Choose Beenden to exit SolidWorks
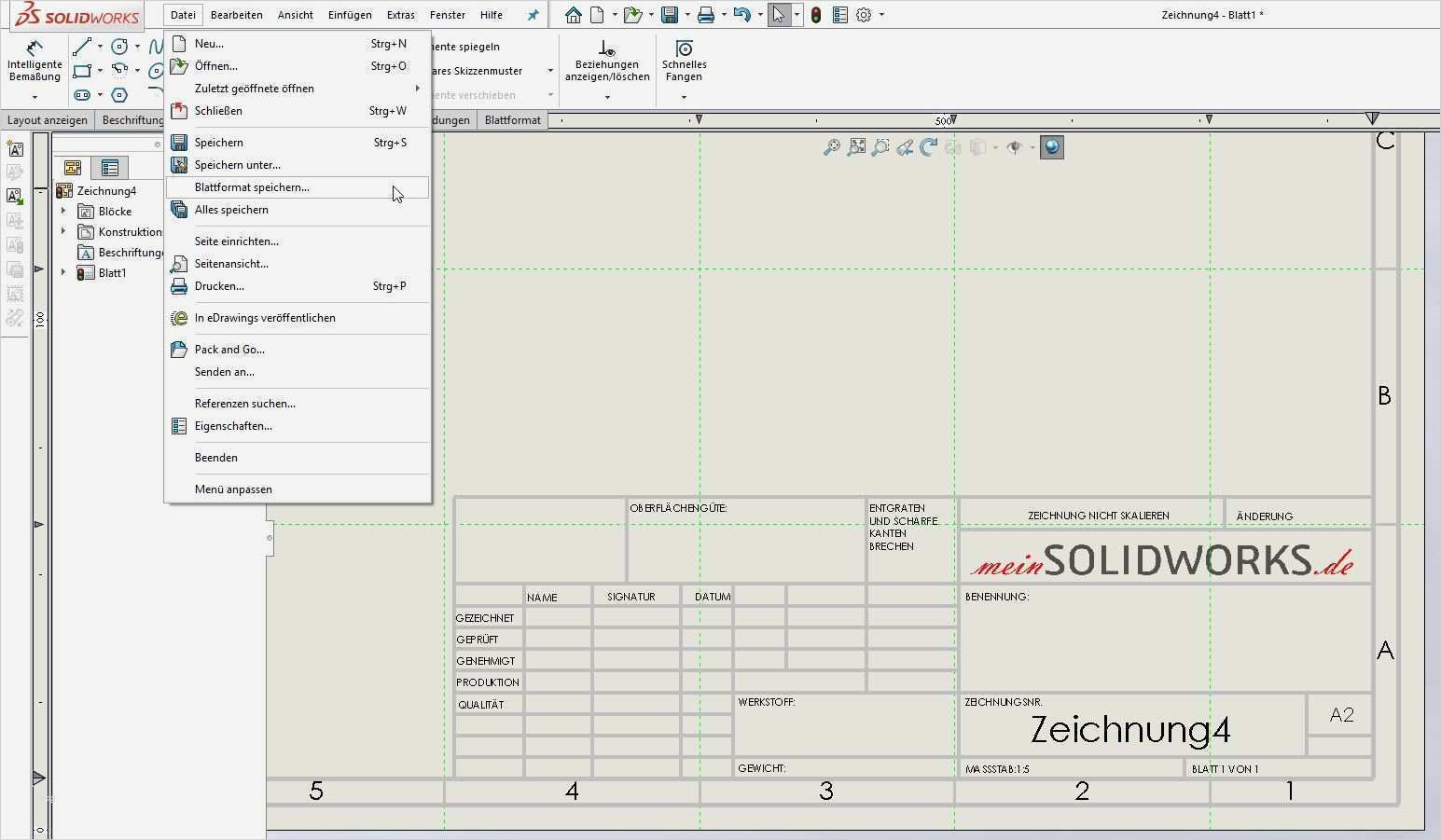 298,458
